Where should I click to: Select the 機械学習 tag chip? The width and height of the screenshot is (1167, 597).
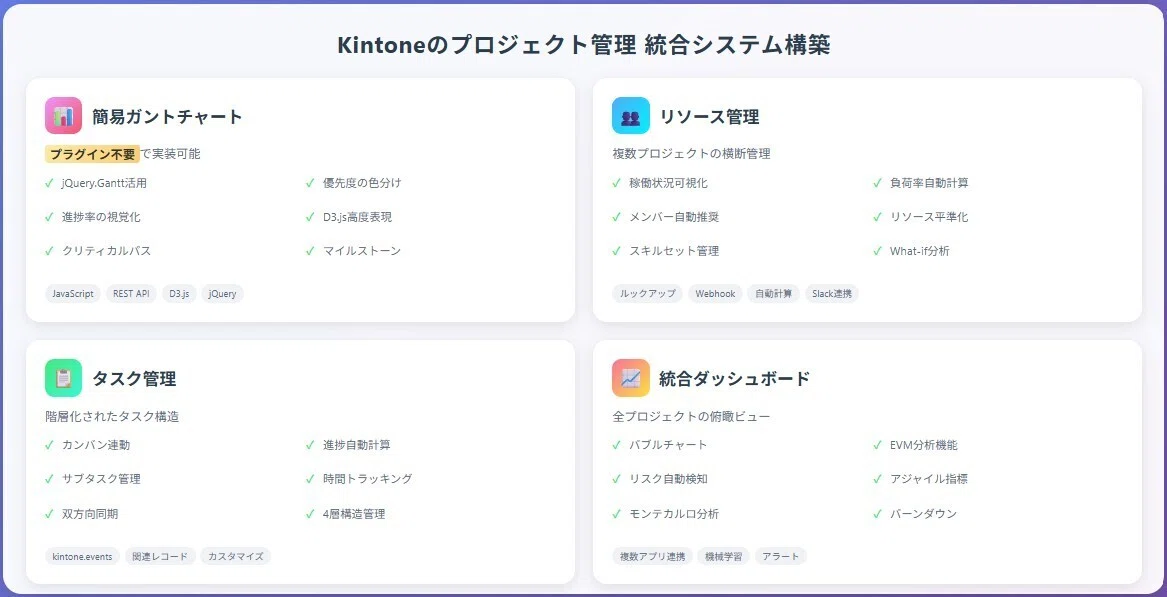coord(723,556)
